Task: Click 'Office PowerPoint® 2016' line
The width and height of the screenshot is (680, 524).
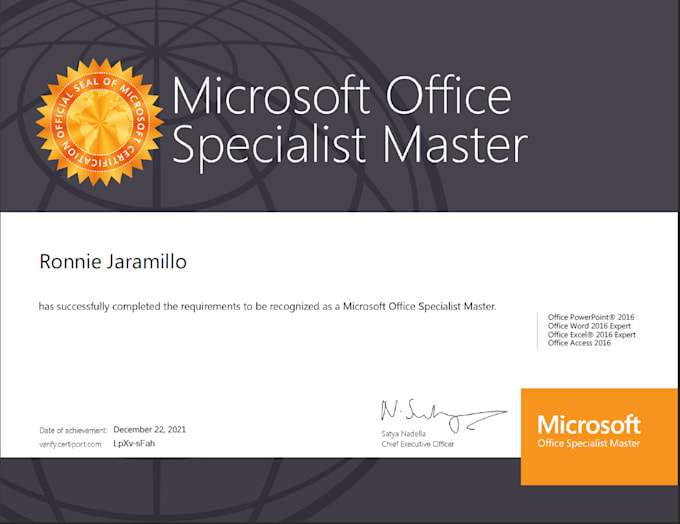Action: tap(591, 317)
